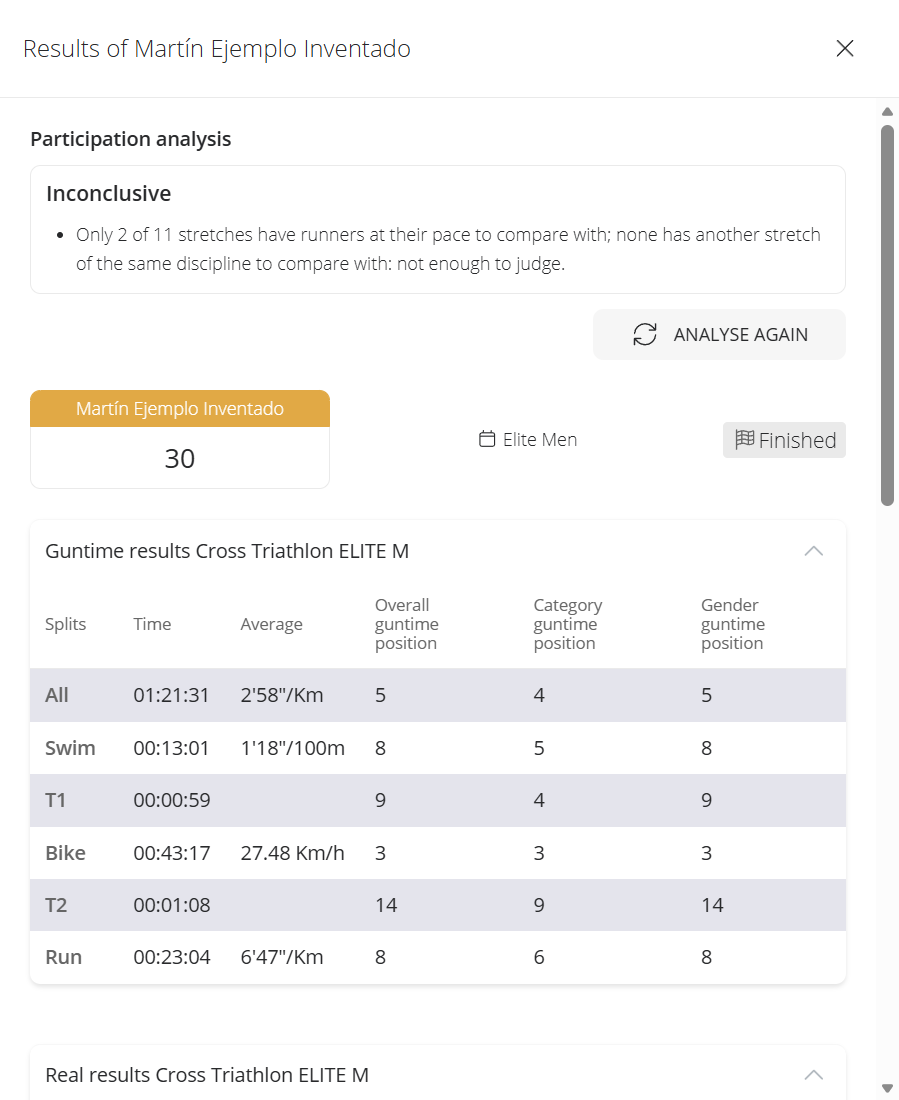The width and height of the screenshot is (899, 1100).
Task: Close the results dialog with the X
Action: tap(845, 48)
